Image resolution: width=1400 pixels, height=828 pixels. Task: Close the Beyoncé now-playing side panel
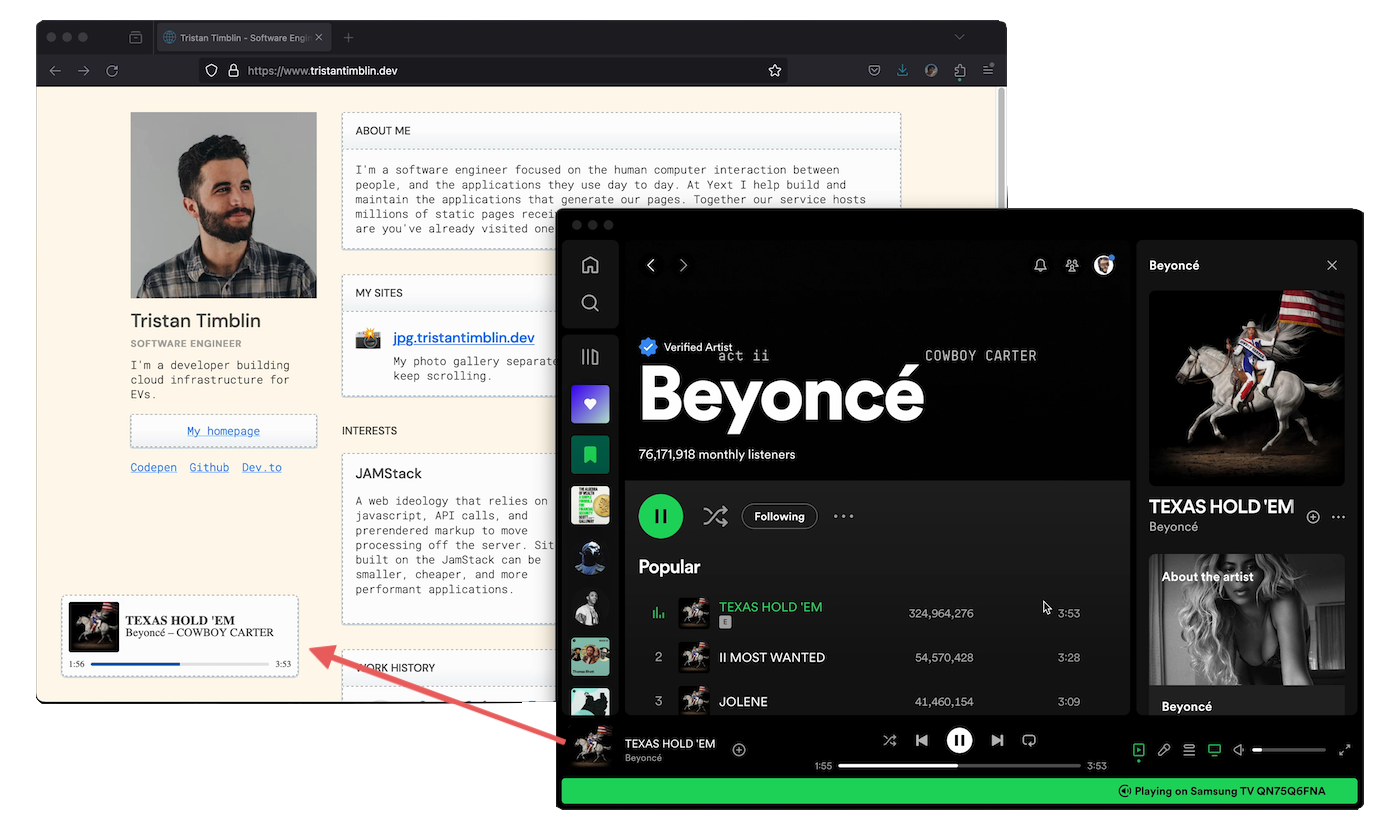pos(1332,265)
